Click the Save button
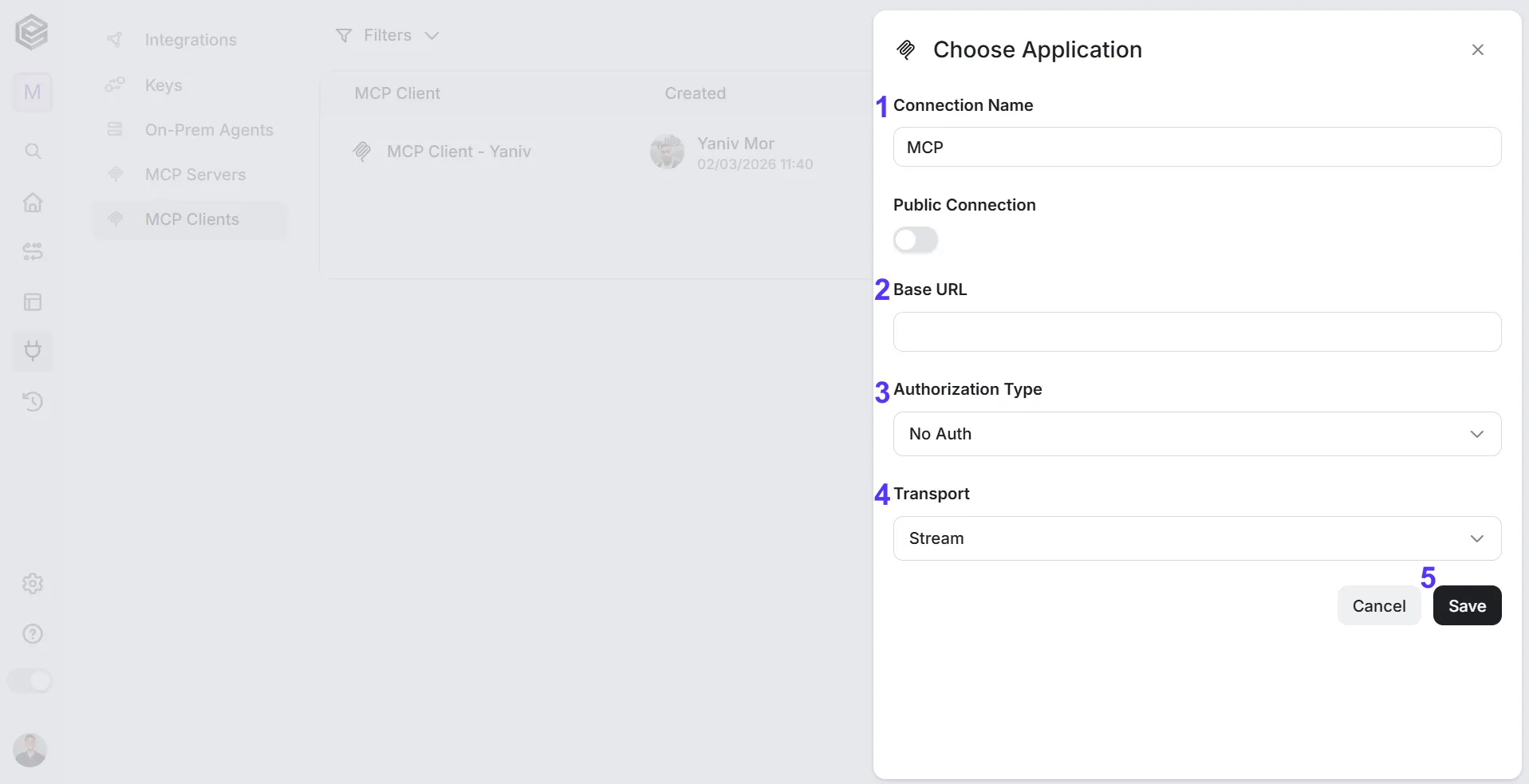The height and width of the screenshot is (784, 1529). pos(1467,605)
